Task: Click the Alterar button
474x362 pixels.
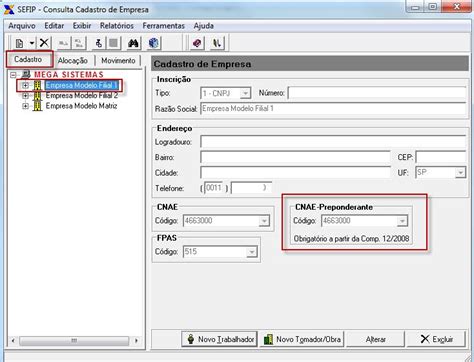Action: click(376, 339)
